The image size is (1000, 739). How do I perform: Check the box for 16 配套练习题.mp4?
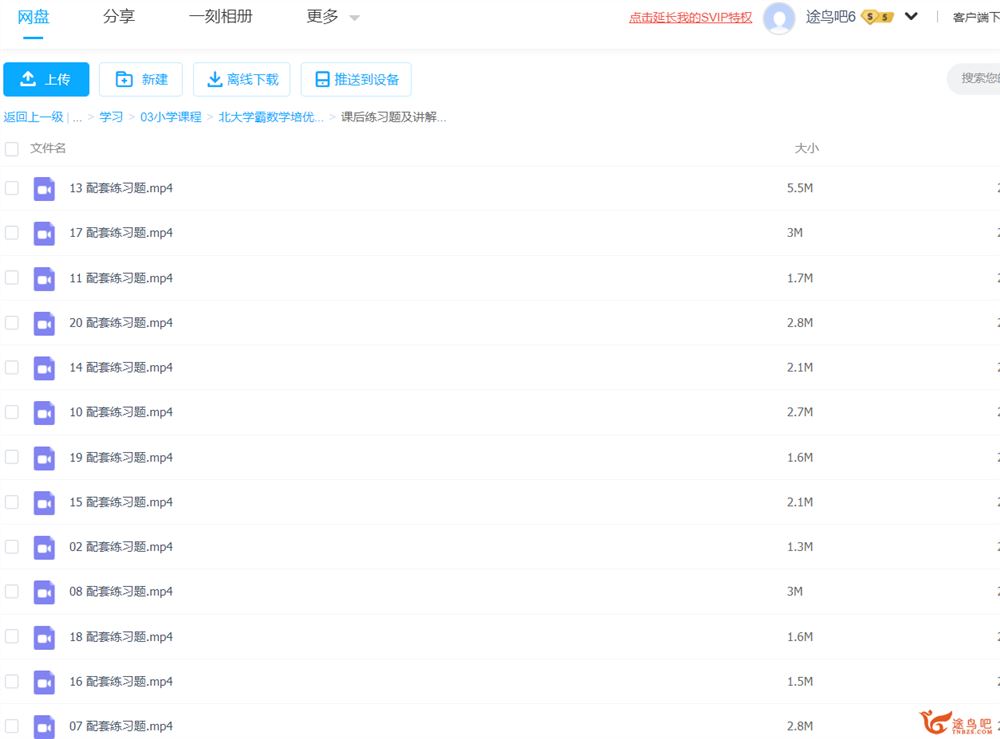[11, 681]
